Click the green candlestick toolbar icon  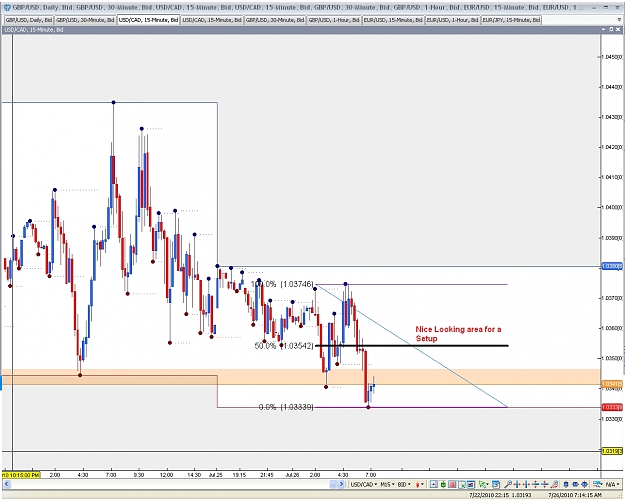click(x=443, y=484)
